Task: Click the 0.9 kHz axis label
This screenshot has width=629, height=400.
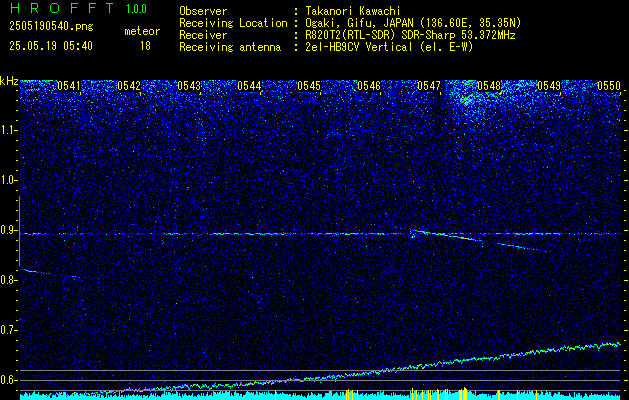Action: click(x=8, y=230)
